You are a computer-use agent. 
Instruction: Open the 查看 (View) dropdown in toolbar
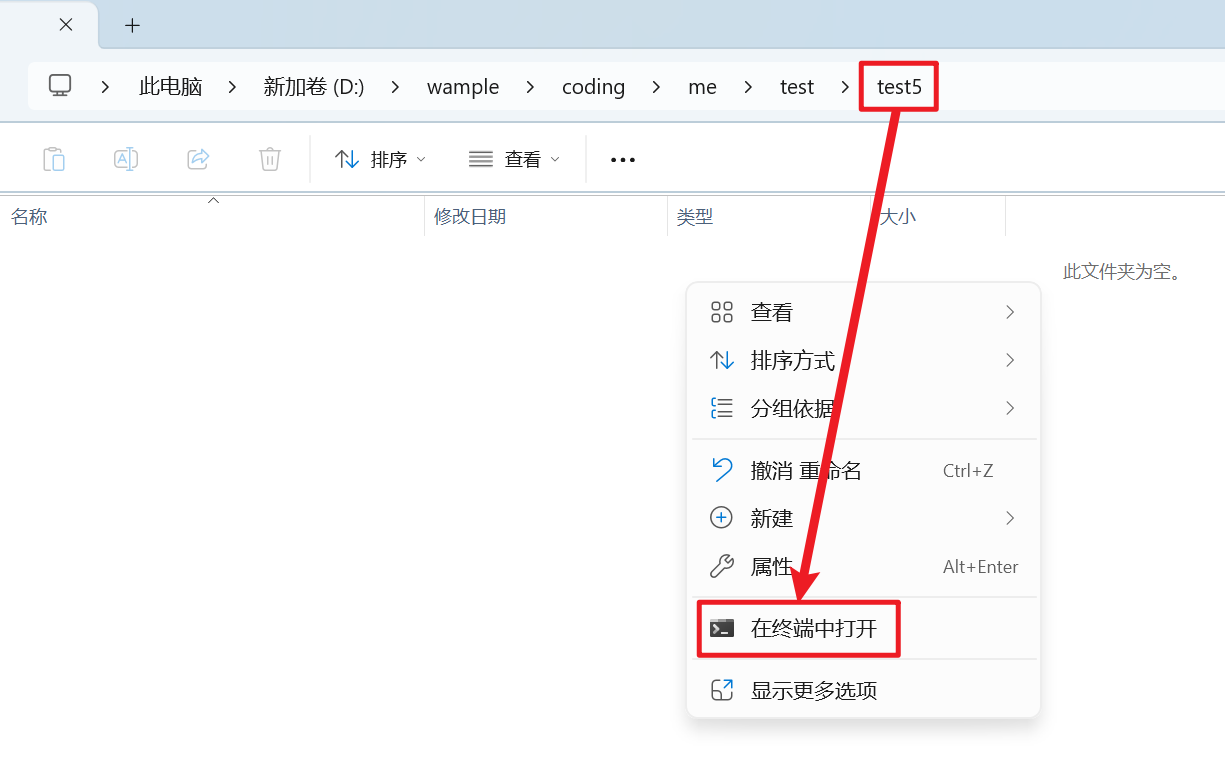[x=513, y=159]
